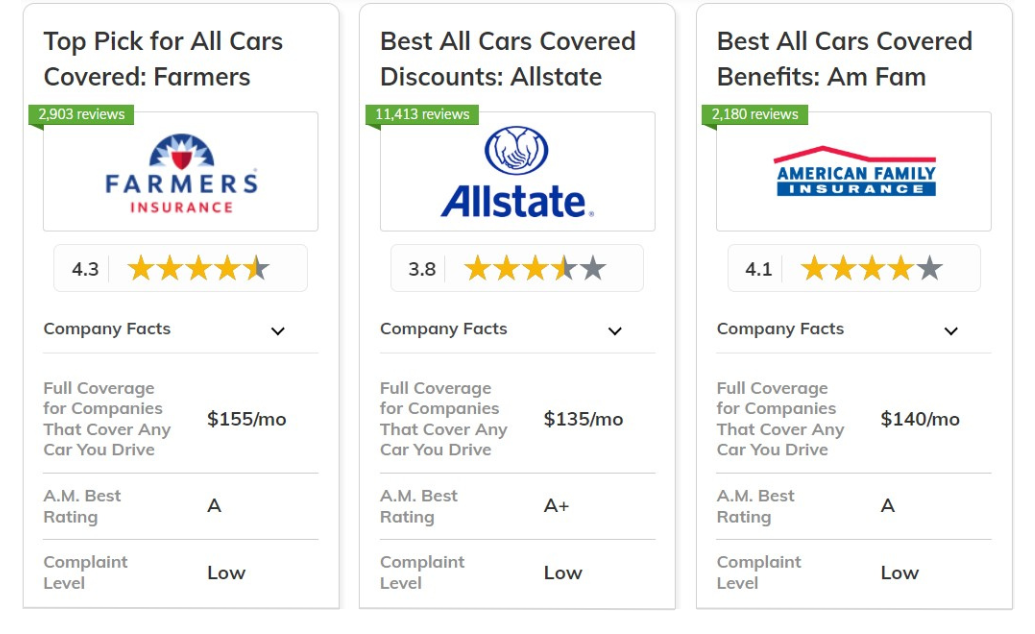This screenshot has height=634, width=1035.
Task: Expand Company Facts chevron under Allstate
Action: click(x=615, y=331)
